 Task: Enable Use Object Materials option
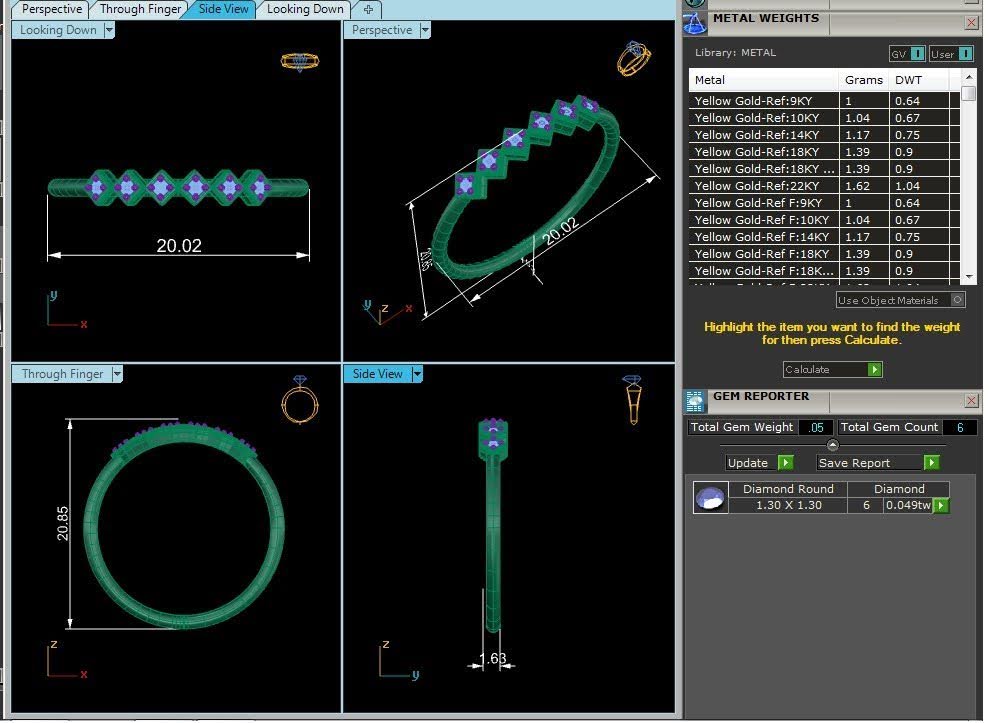click(900, 300)
